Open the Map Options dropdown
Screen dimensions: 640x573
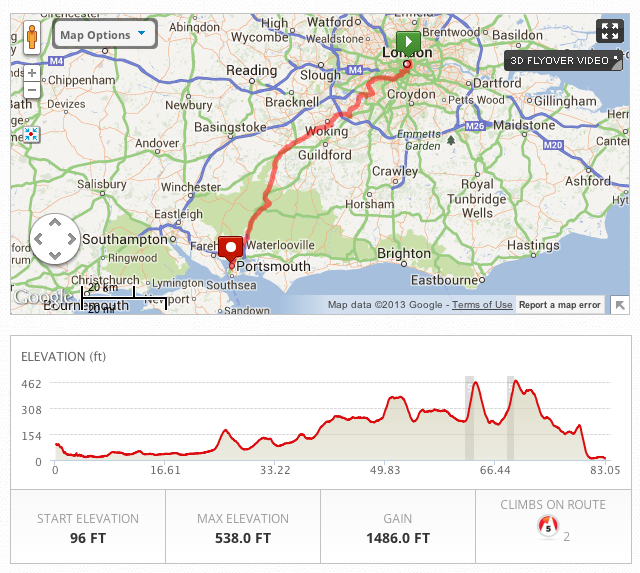105,35
